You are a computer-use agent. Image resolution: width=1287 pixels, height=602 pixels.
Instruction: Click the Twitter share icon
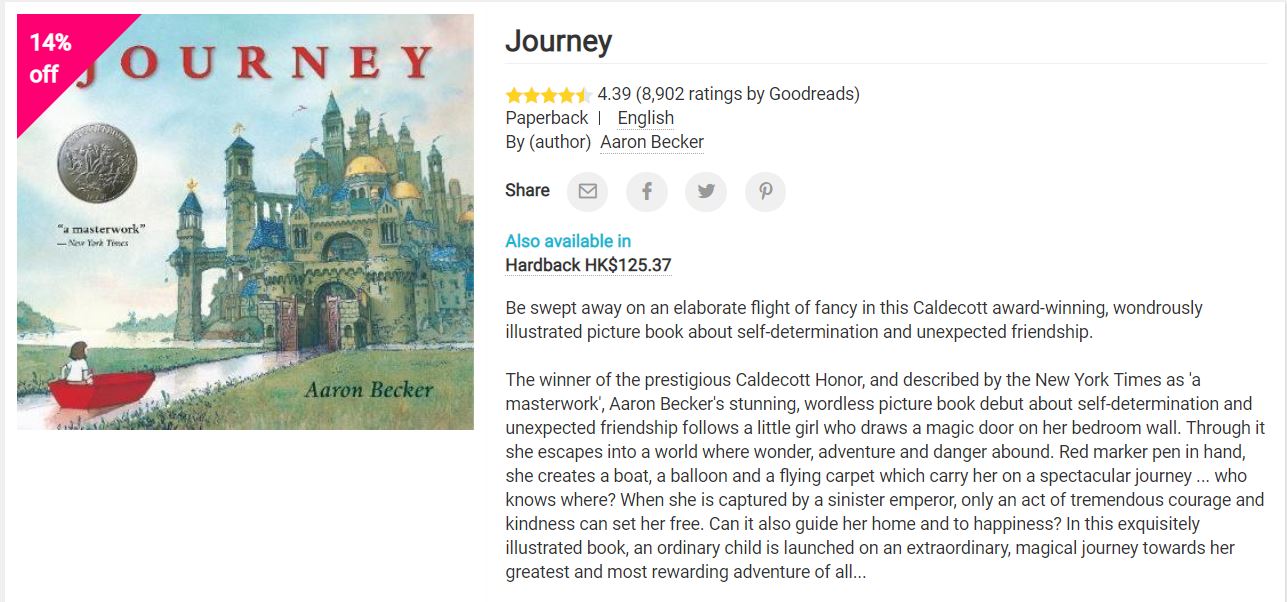706,191
